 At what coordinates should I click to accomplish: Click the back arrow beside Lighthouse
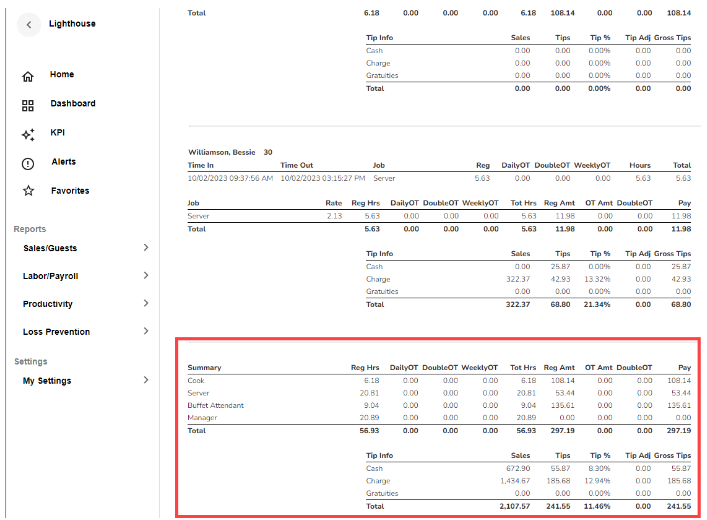[x=28, y=24]
